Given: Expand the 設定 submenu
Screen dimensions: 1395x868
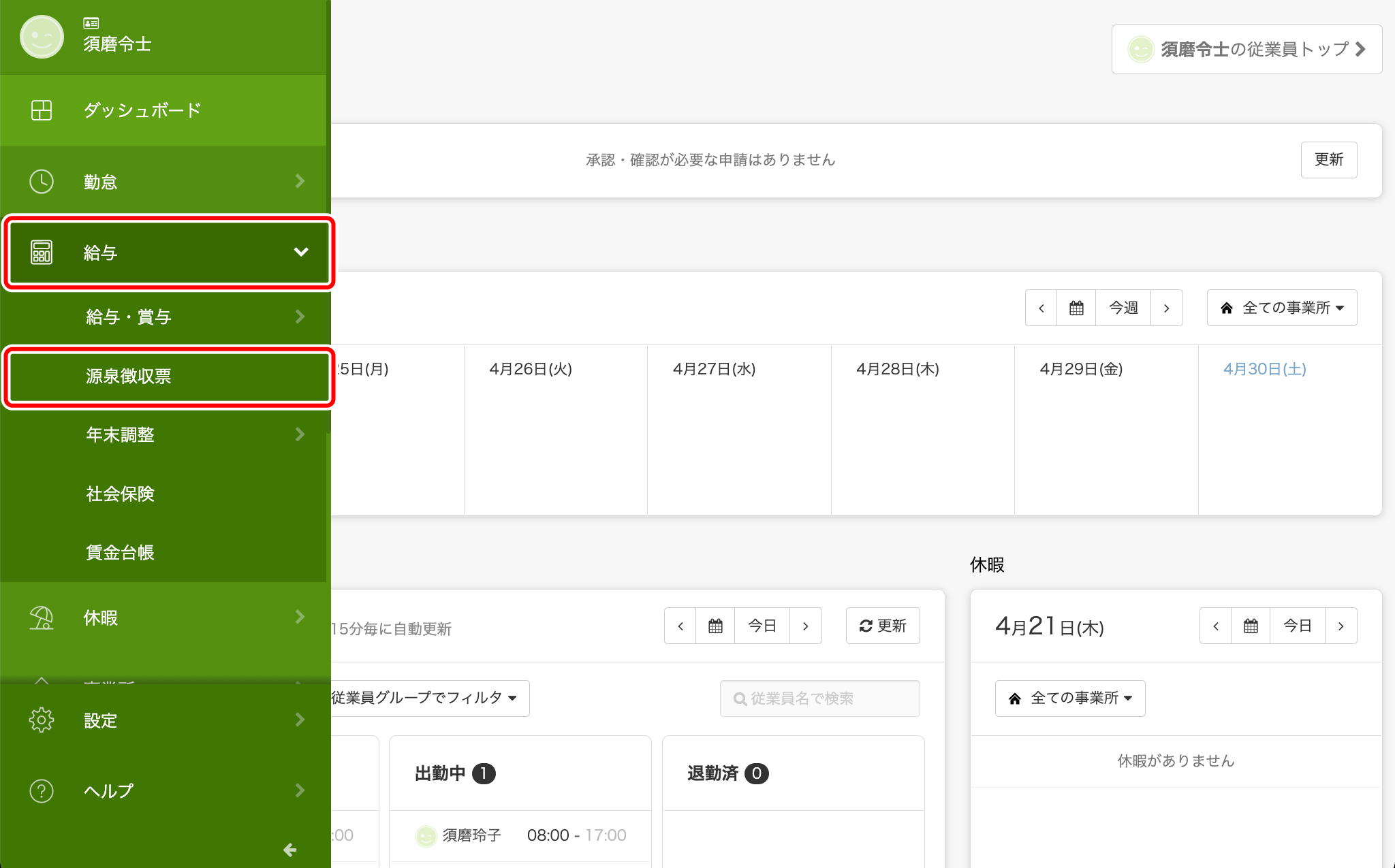Looking at the screenshot, I should [x=300, y=720].
